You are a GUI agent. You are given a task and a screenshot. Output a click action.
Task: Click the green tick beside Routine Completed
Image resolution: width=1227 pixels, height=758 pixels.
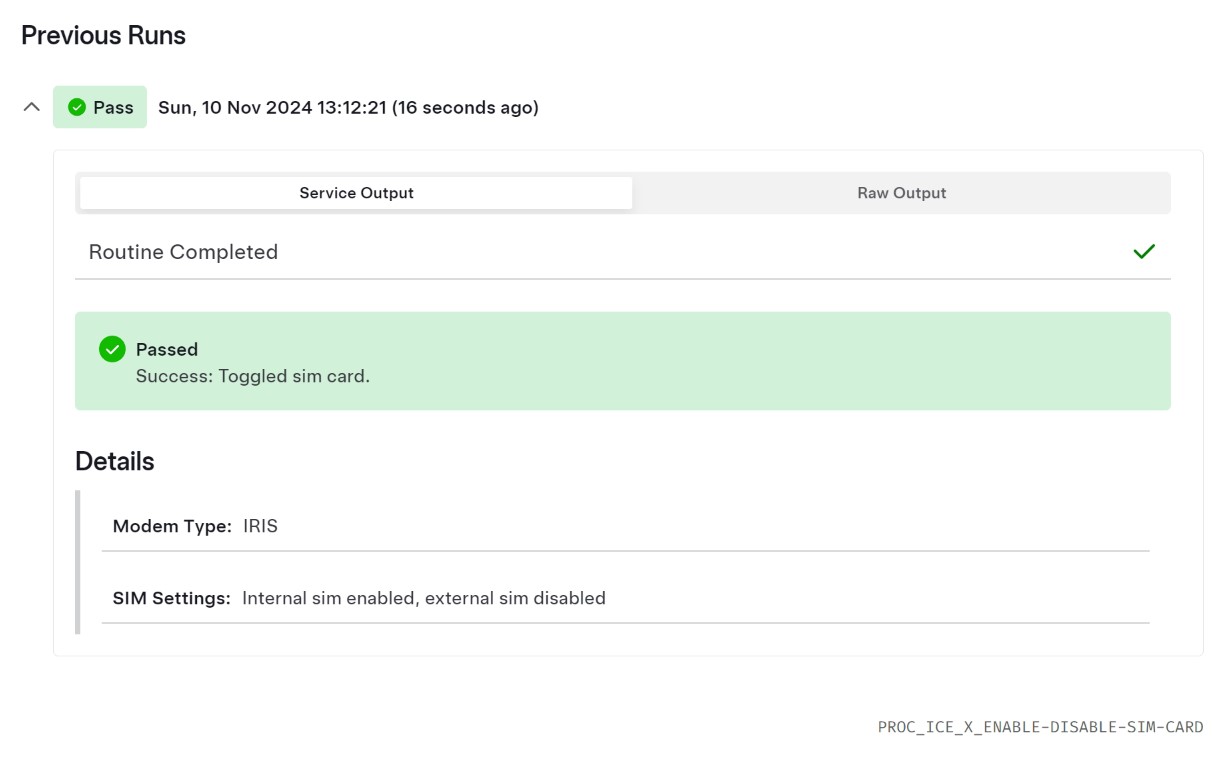(x=1144, y=252)
